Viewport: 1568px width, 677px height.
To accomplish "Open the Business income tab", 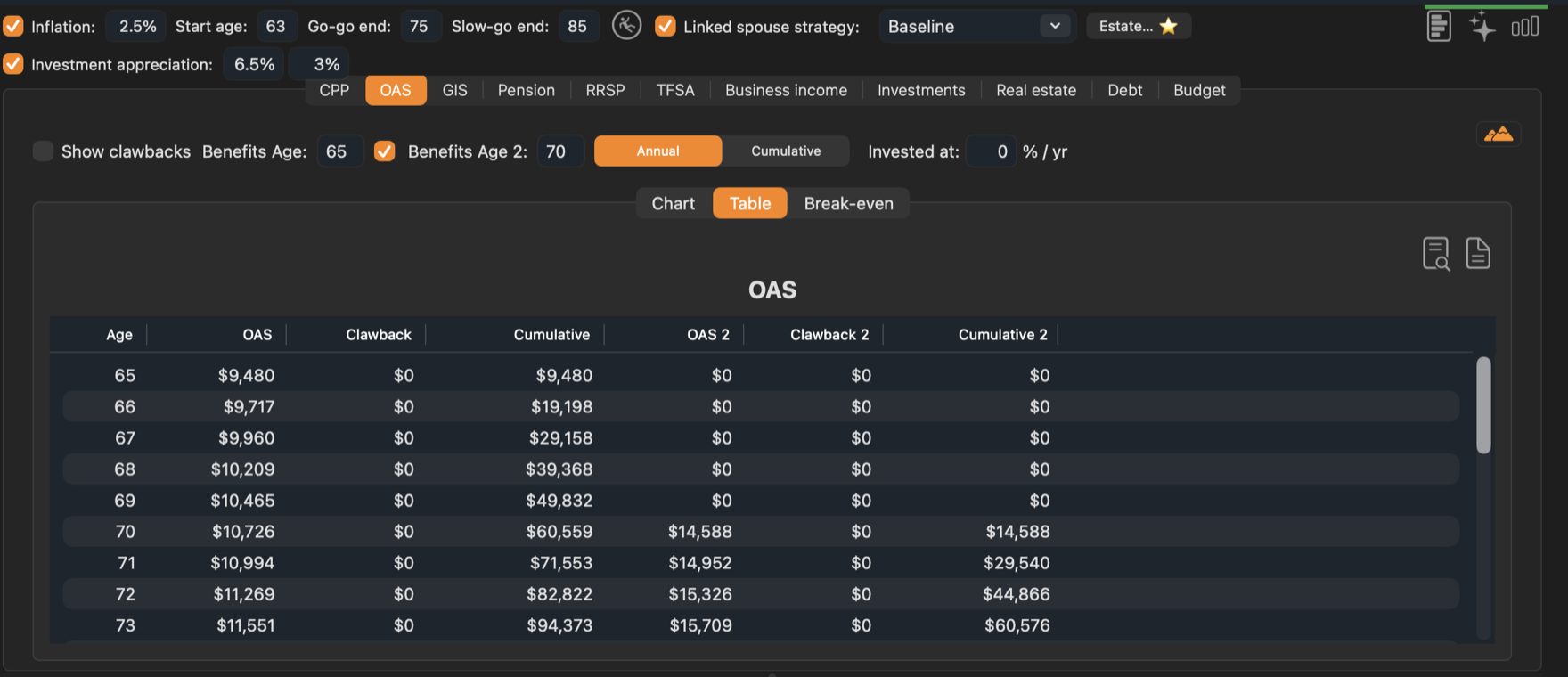I will tap(786, 90).
